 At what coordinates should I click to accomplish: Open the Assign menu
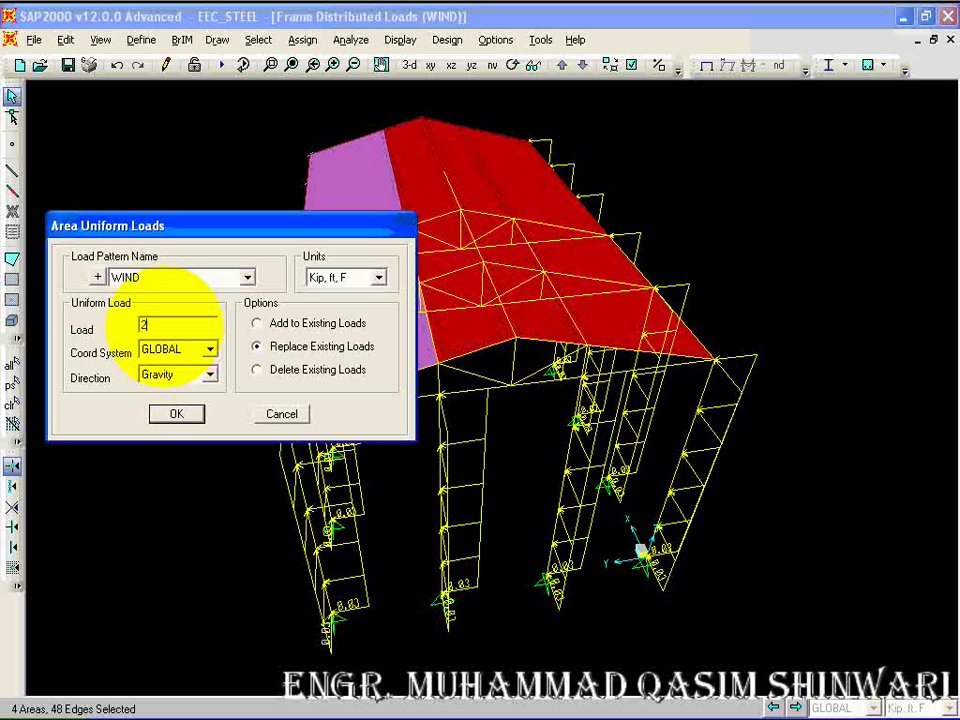pyautogui.click(x=302, y=40)
